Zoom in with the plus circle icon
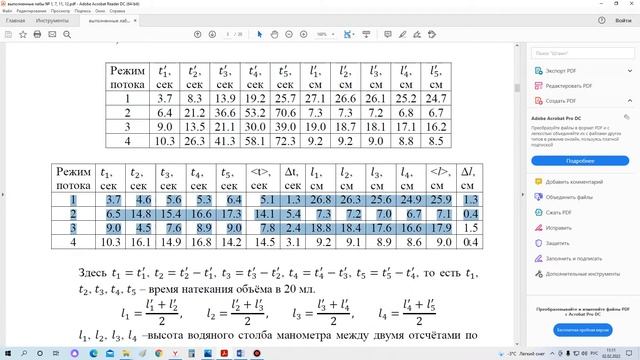Viewport: 640px width, 360px height. coord(304,35)
